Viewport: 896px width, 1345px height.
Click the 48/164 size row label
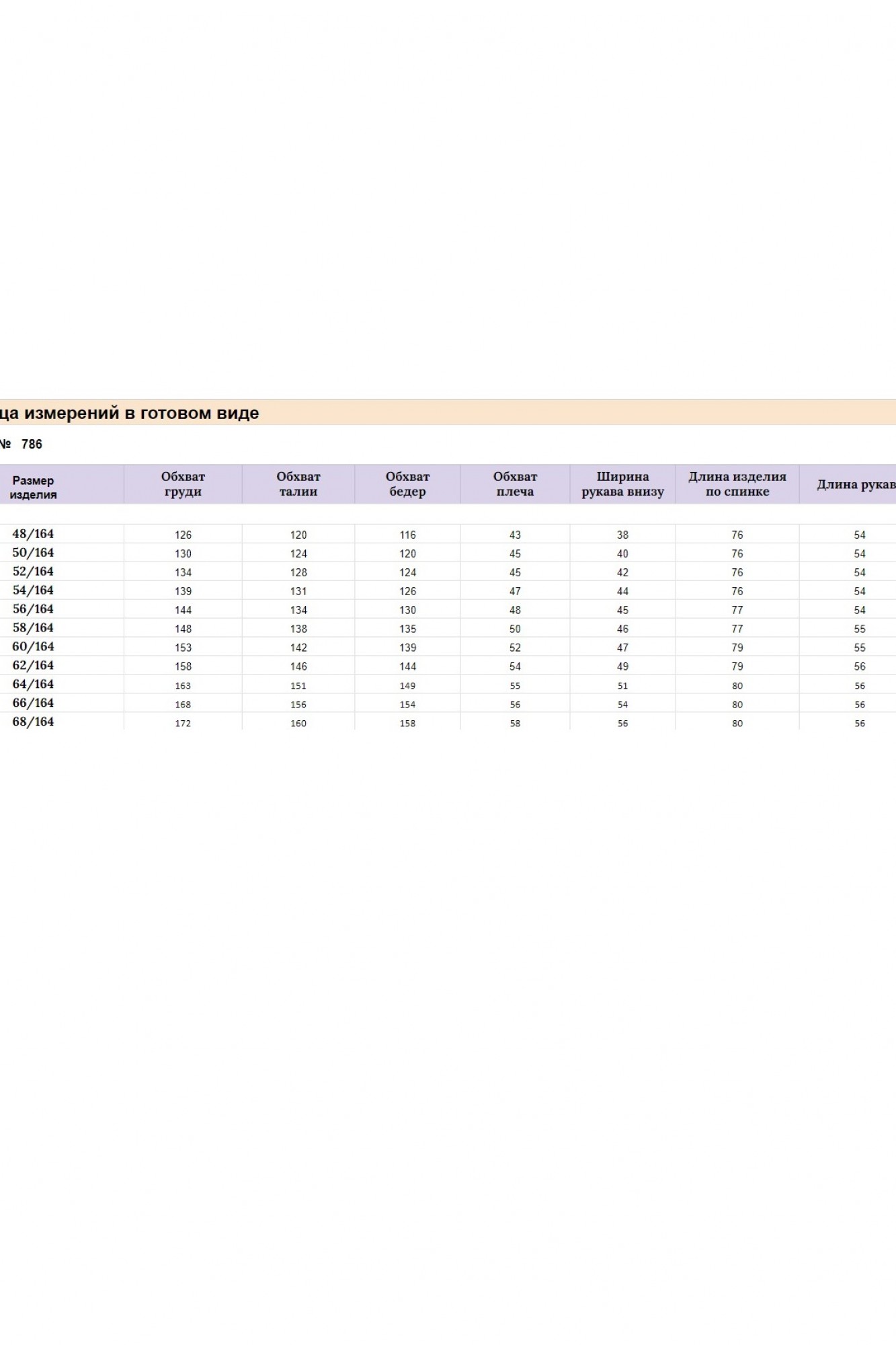(33, 534)
